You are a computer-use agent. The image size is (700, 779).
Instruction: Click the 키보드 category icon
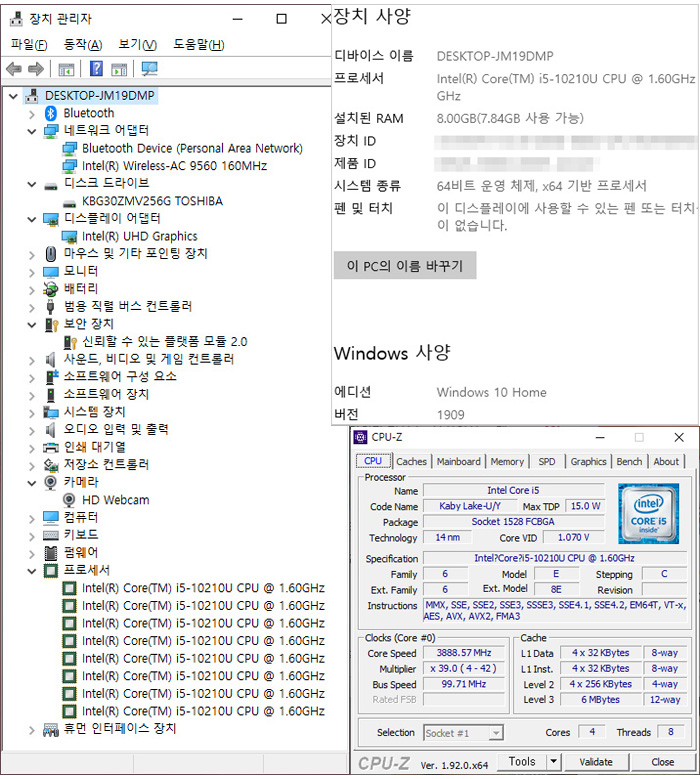[x=51, y=535]
